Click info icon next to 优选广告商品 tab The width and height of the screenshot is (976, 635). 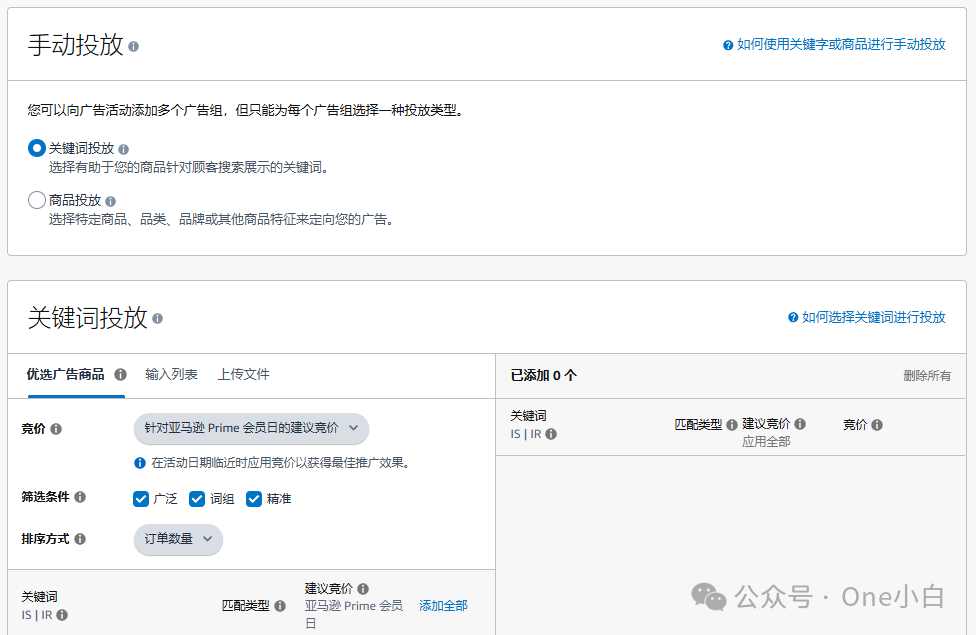(120, 375)
